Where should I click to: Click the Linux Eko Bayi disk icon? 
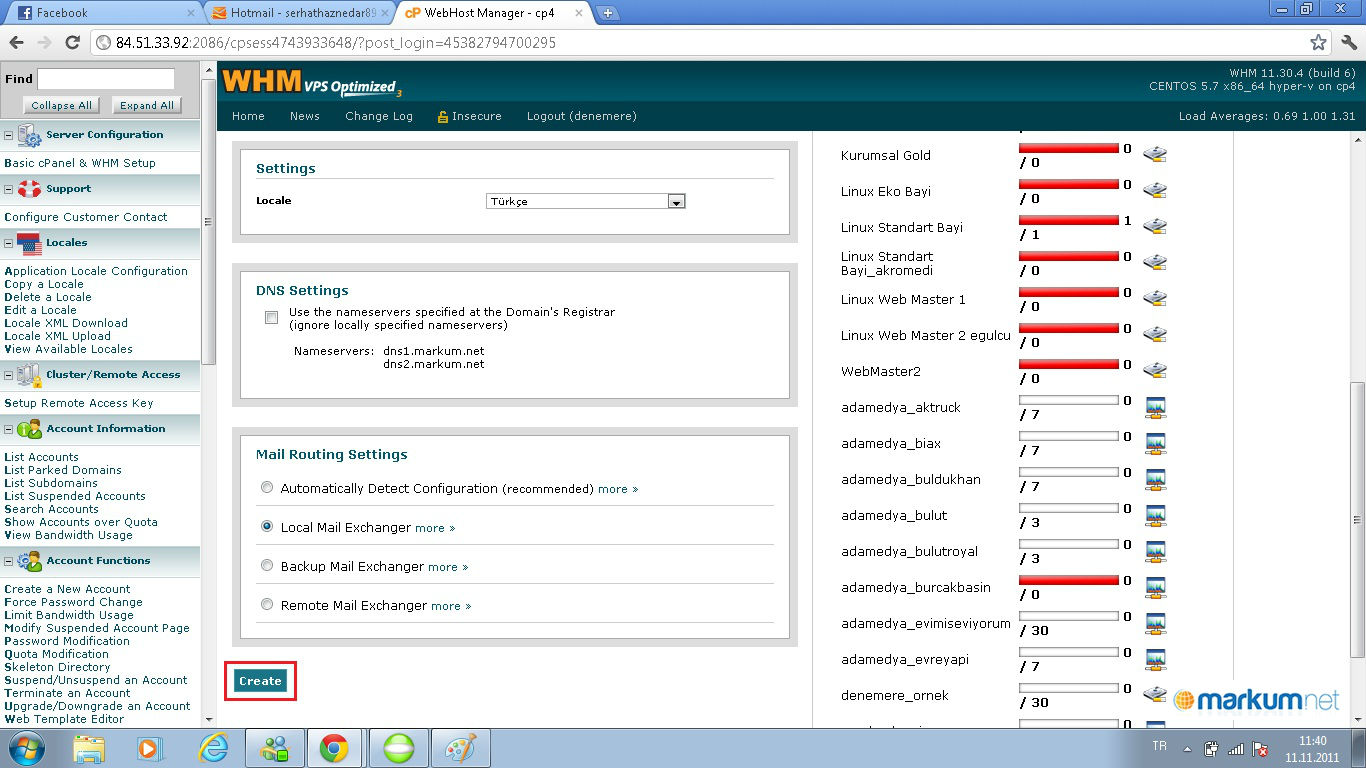[1155, 190]
